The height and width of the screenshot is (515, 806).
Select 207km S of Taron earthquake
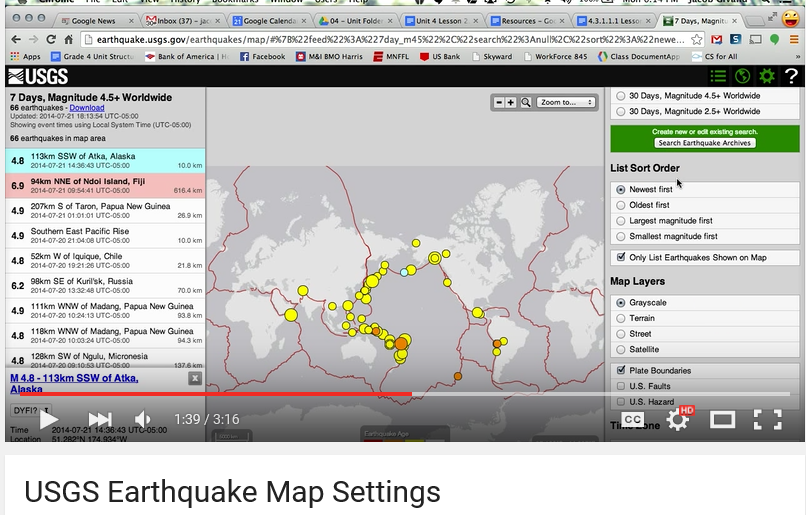tap(105, 210)
